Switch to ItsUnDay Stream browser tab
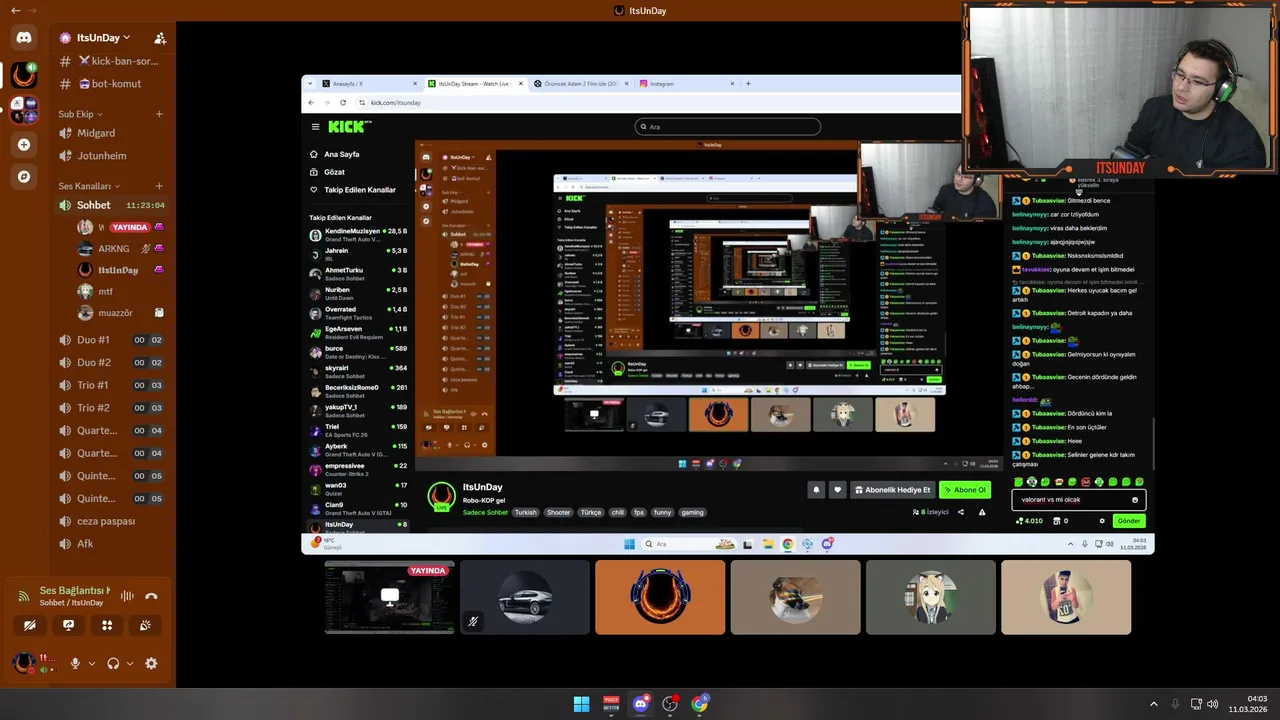This screenshot has width=1280, height=720. click(x=475, y=84)
